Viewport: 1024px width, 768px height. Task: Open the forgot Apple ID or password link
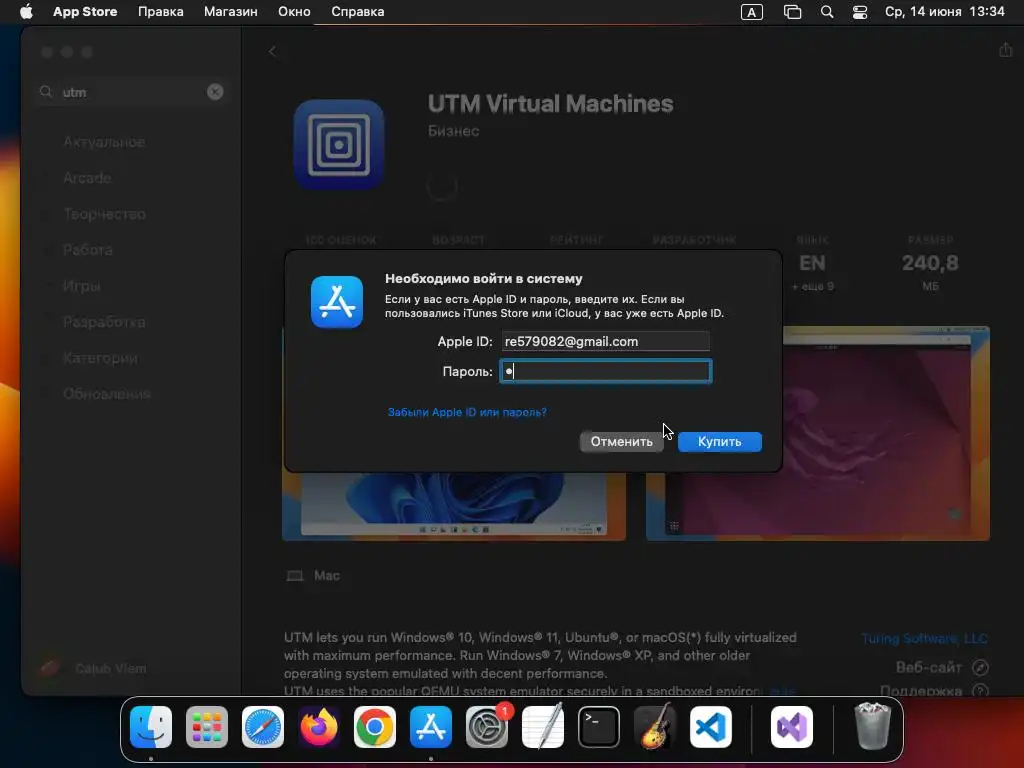pos(467,412)
